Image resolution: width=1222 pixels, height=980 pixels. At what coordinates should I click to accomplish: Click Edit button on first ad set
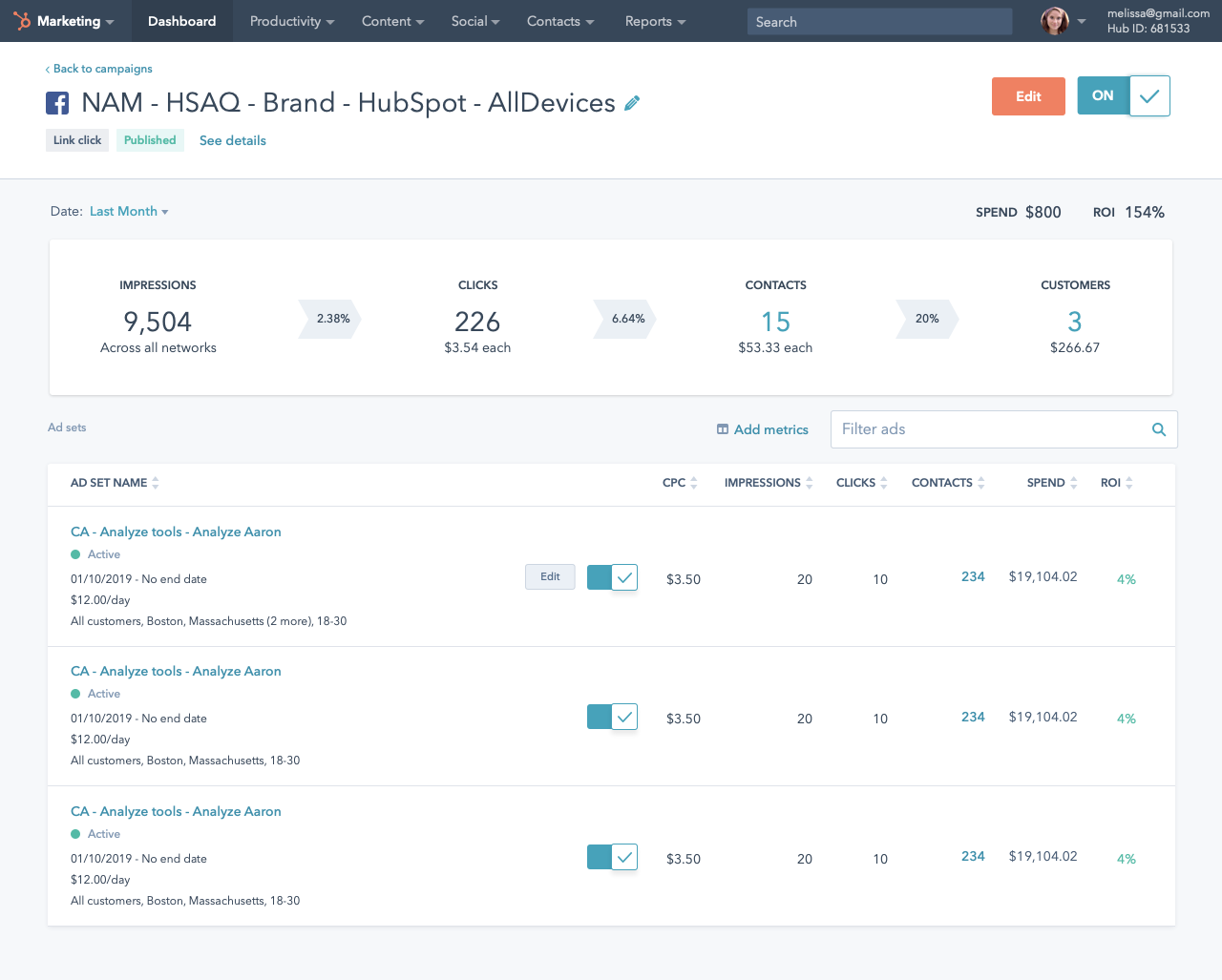[550, 576]
